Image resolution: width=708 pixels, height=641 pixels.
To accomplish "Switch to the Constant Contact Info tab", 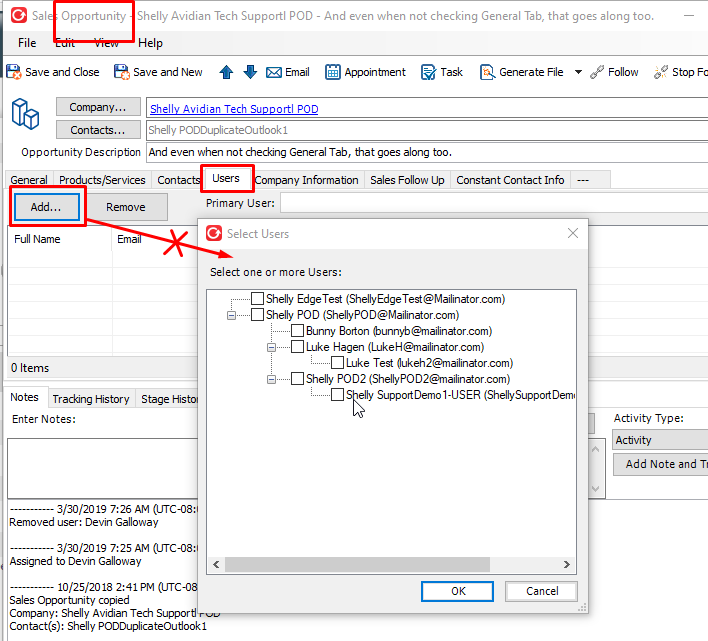I will [510, 180].
